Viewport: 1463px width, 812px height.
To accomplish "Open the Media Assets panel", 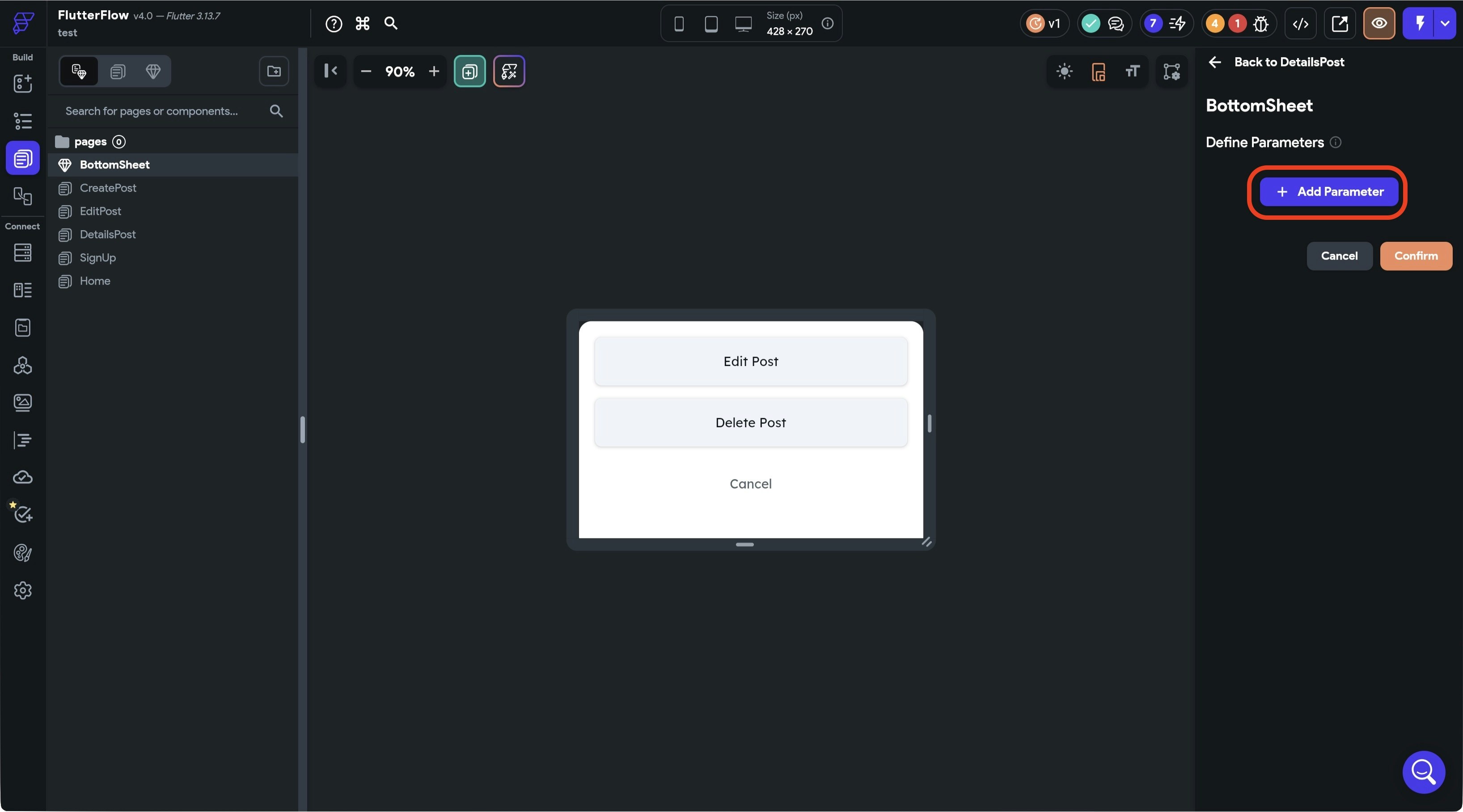I will (x=23, y=403).
